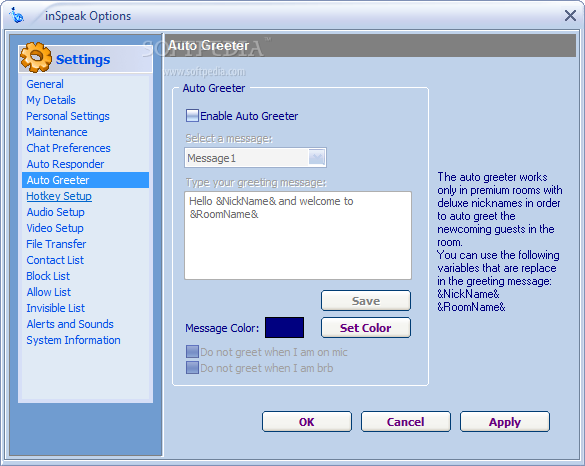Open Invisible List settings
585x466 pixels.
tap(56, 308)
